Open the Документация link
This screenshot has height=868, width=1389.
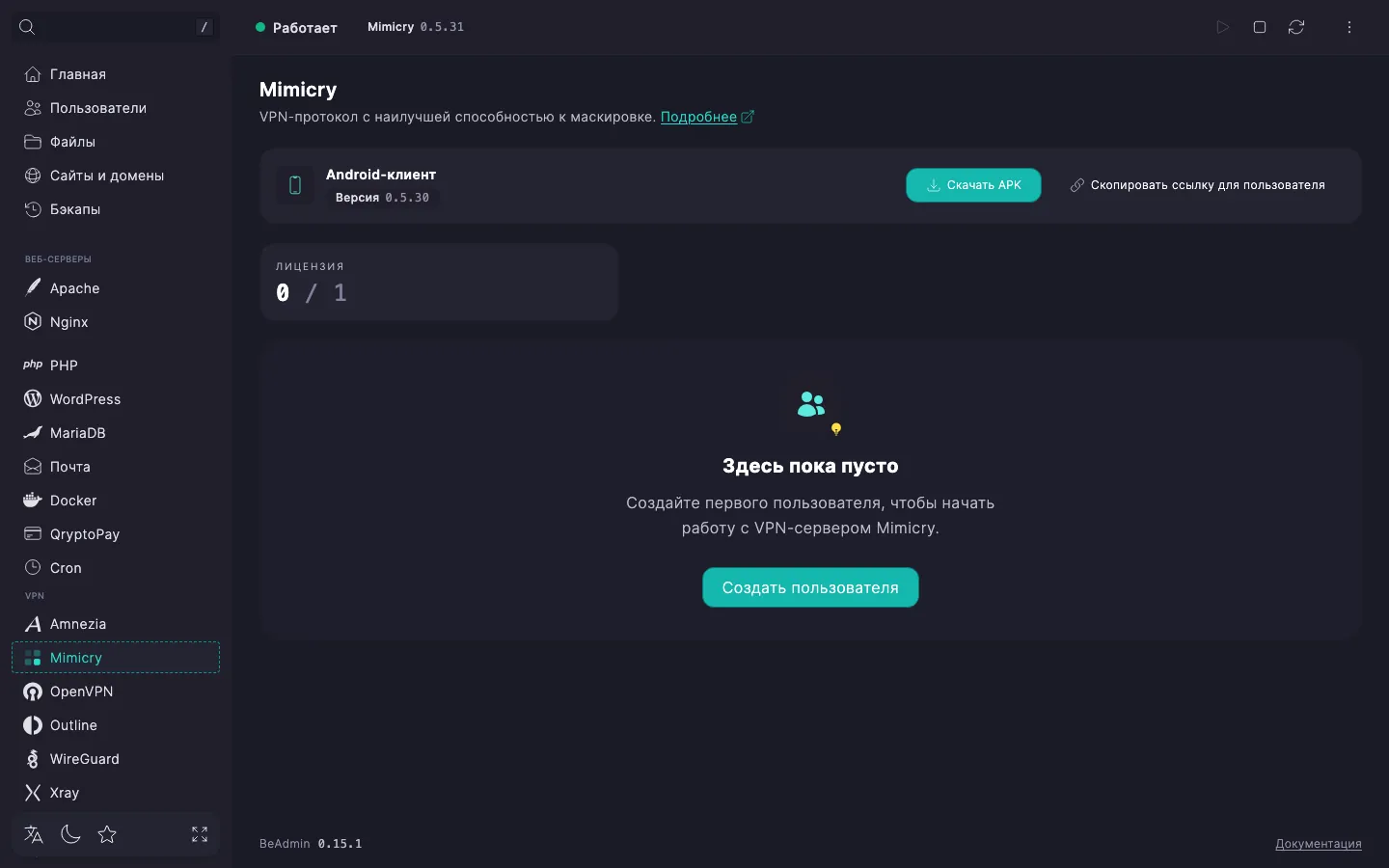click(x=1319, y=844)
